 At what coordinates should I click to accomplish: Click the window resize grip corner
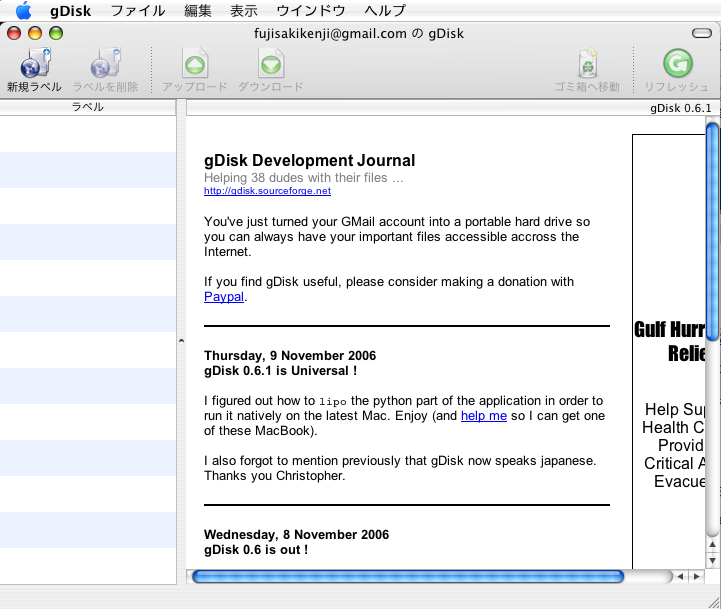click(714, 602)
